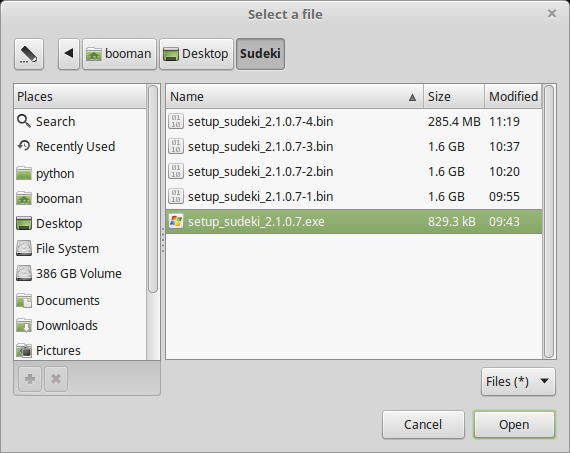570x453 pixels.
Task: Click the Places column header
Action: pyautogui.click(x=80, y=97)
